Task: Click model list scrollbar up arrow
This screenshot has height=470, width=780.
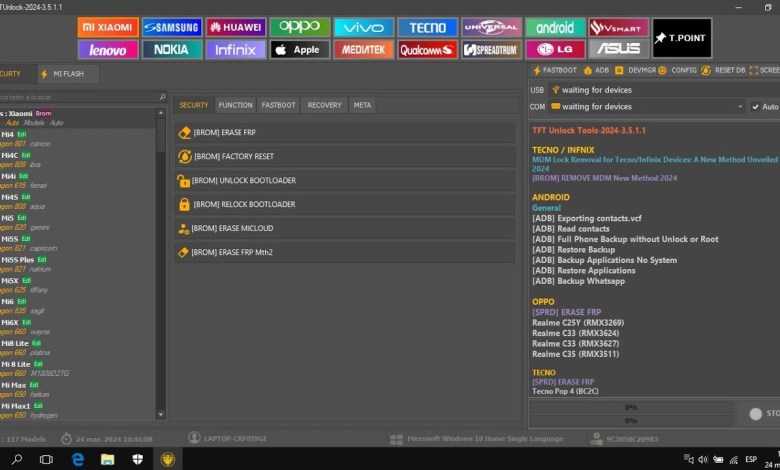Action: 161,113
